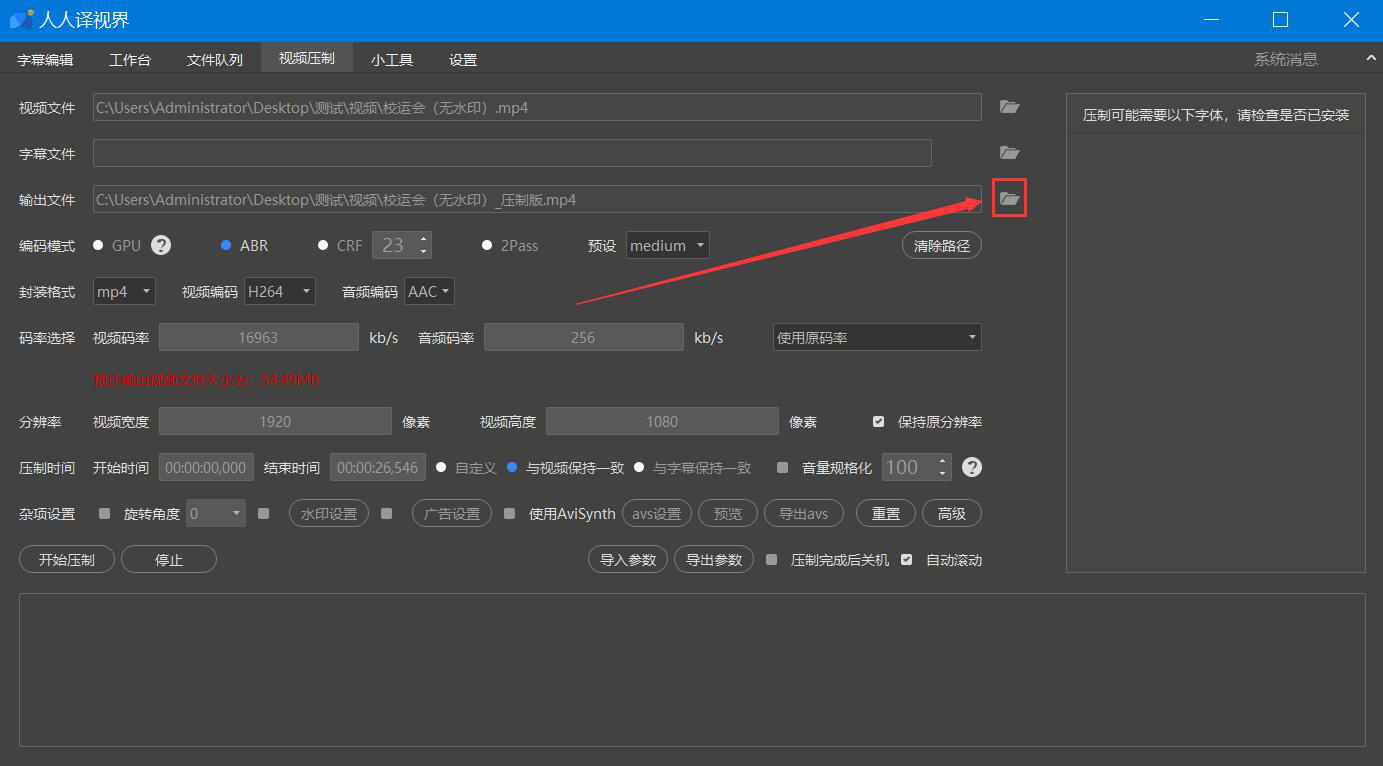Increase the CRF value stepper

coord(425,239)
